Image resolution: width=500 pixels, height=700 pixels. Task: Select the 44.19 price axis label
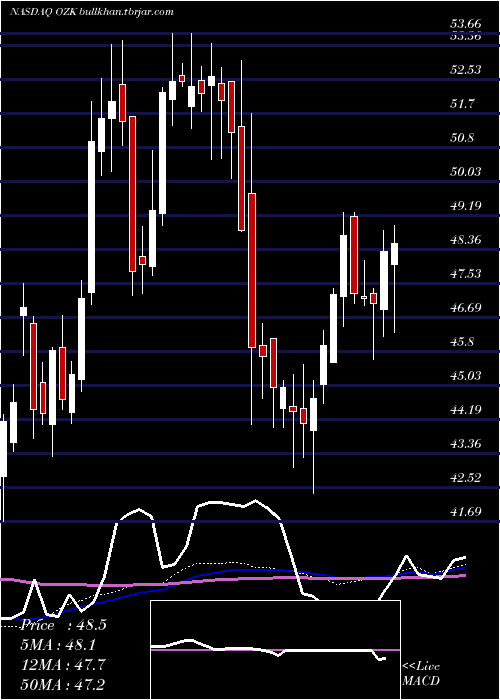466,409
